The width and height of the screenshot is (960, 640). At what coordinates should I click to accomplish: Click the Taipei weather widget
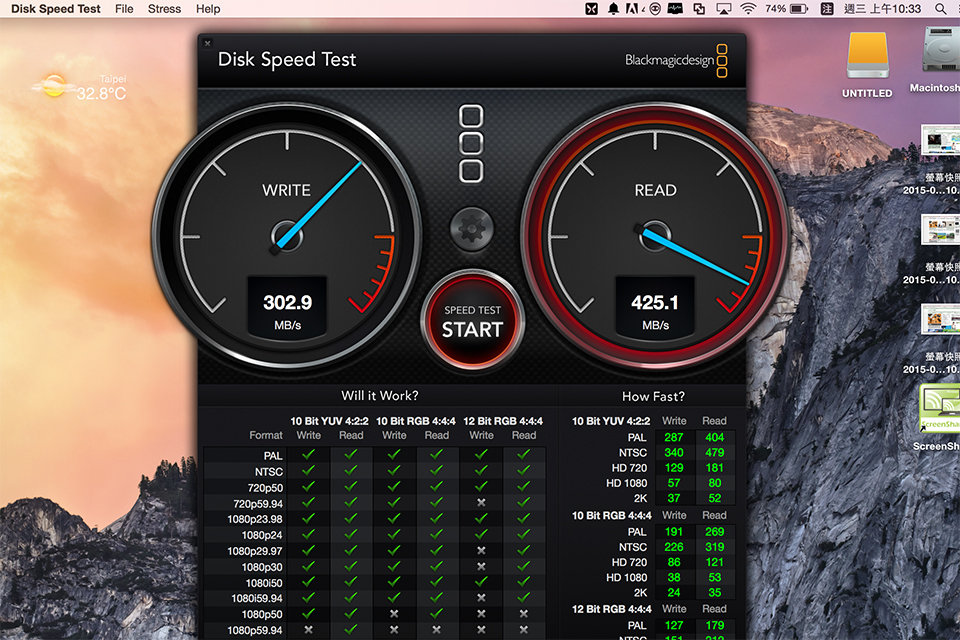point(80,88)
